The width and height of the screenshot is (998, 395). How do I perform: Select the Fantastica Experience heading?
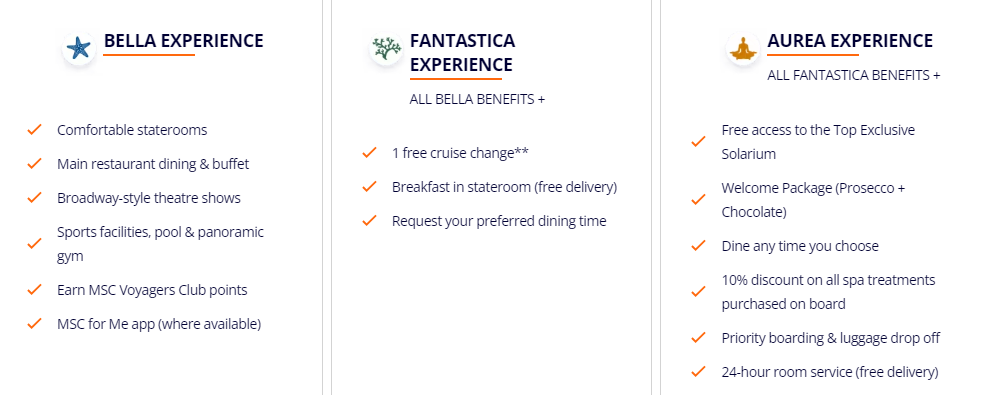(x=463, y=53)
